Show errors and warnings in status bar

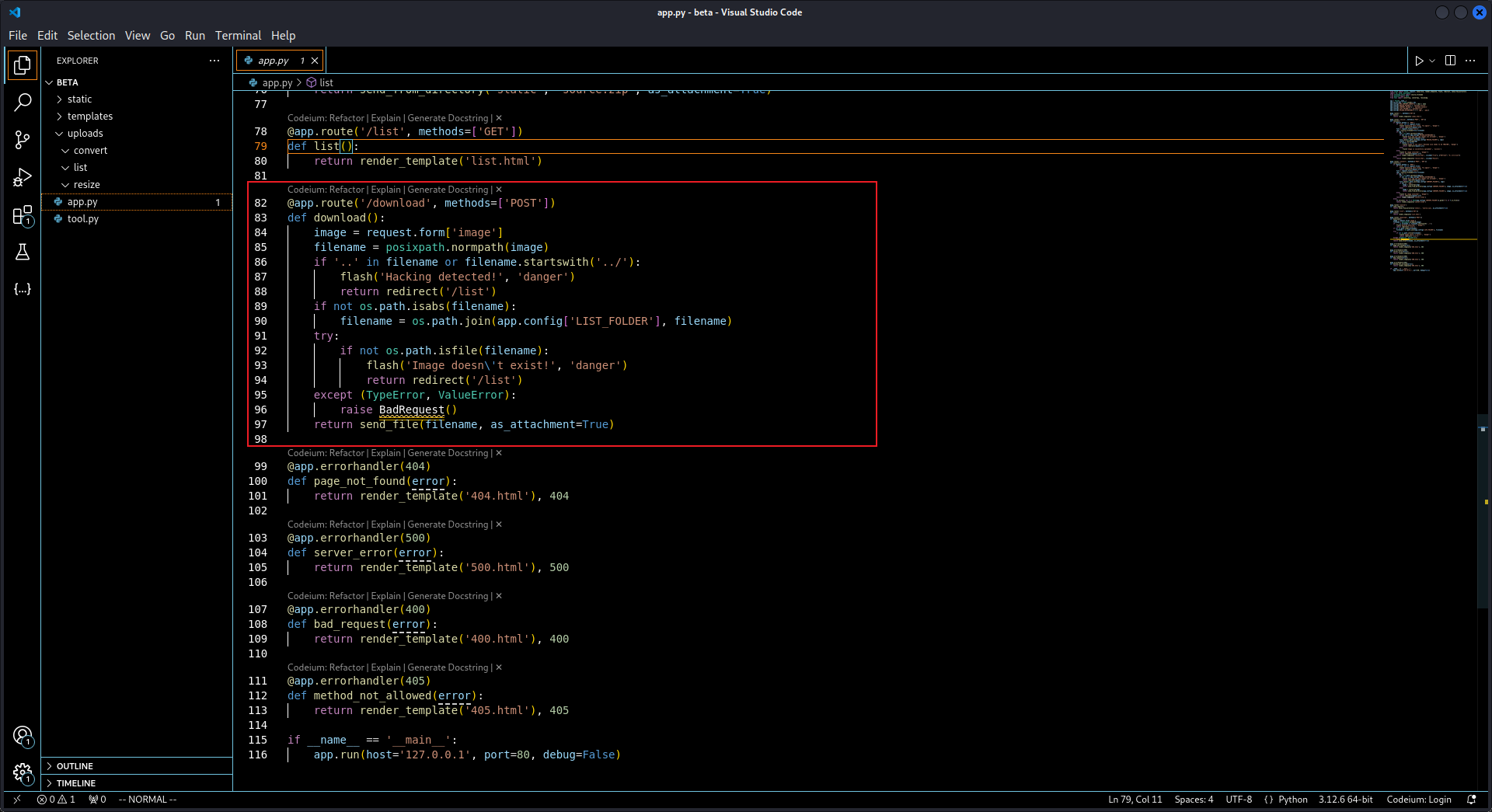[x=56, y=800]
